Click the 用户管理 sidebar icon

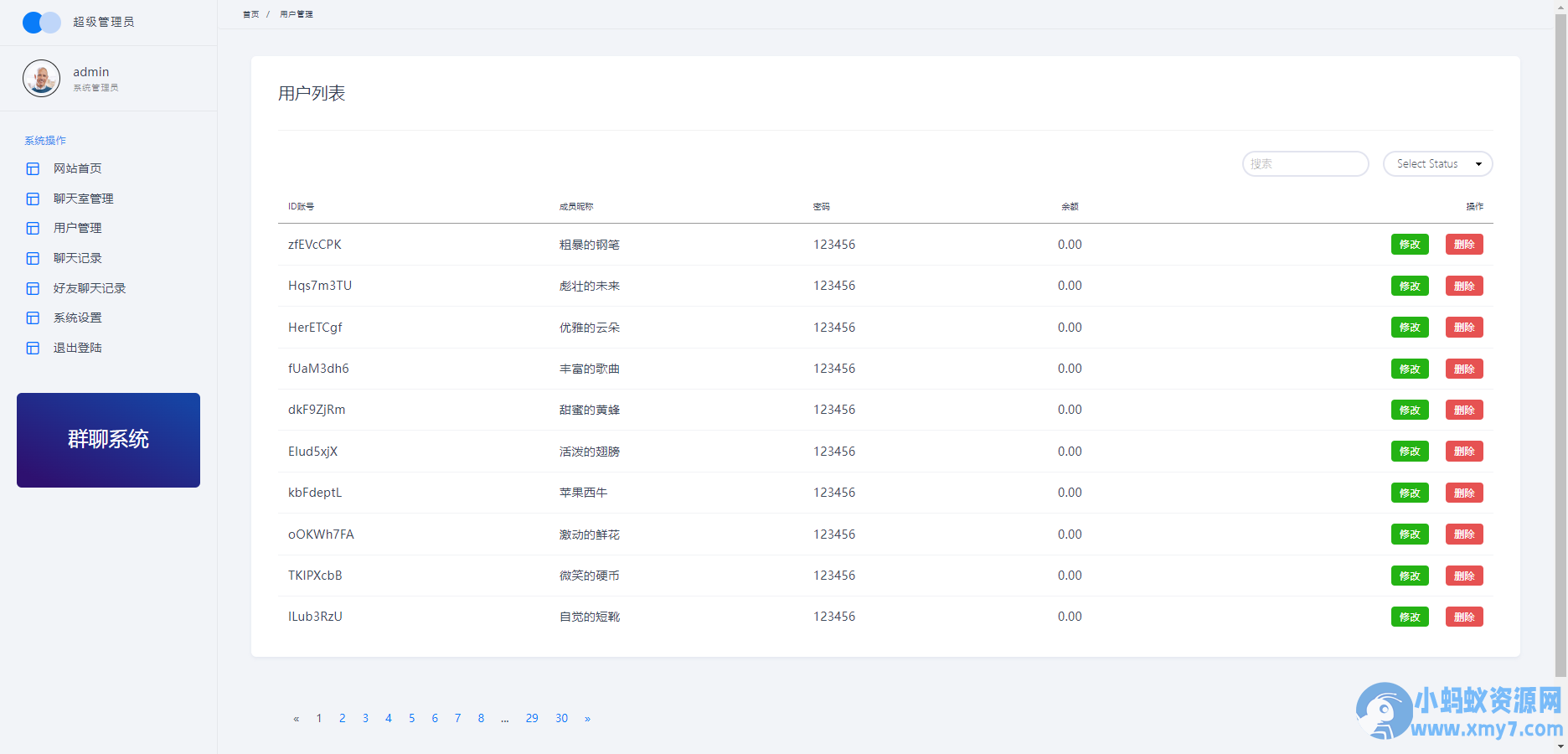(x=33, y=229)
